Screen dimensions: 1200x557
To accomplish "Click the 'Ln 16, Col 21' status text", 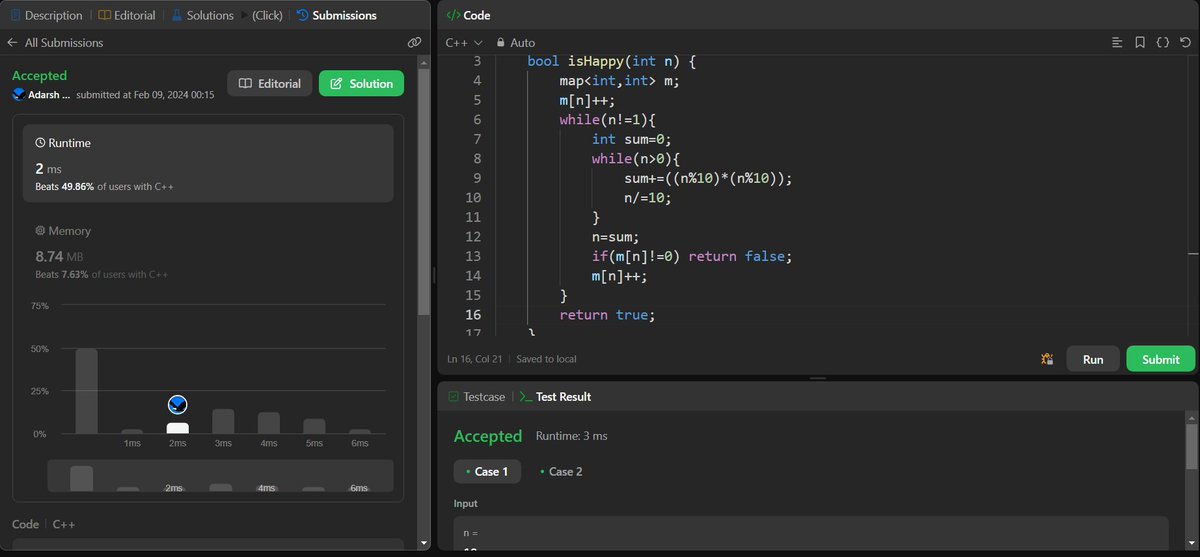I will [x=476, y=359].
